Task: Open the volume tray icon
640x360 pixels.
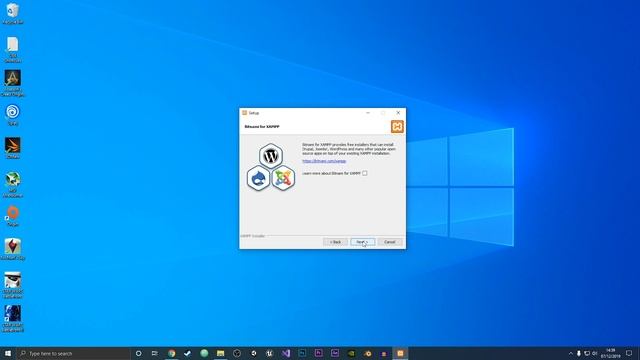Action: [x=595, y=353]
